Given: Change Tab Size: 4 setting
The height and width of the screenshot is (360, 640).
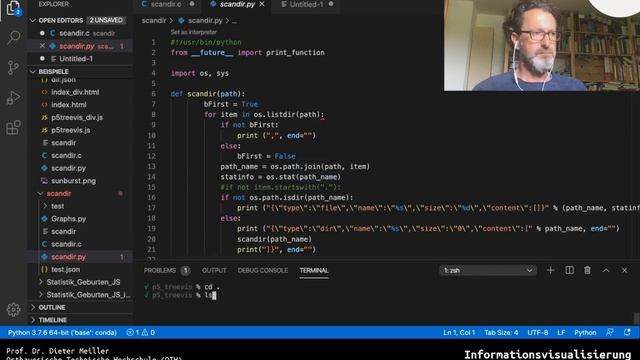Looking at the screenshot, I should click(x=501, y=332).
